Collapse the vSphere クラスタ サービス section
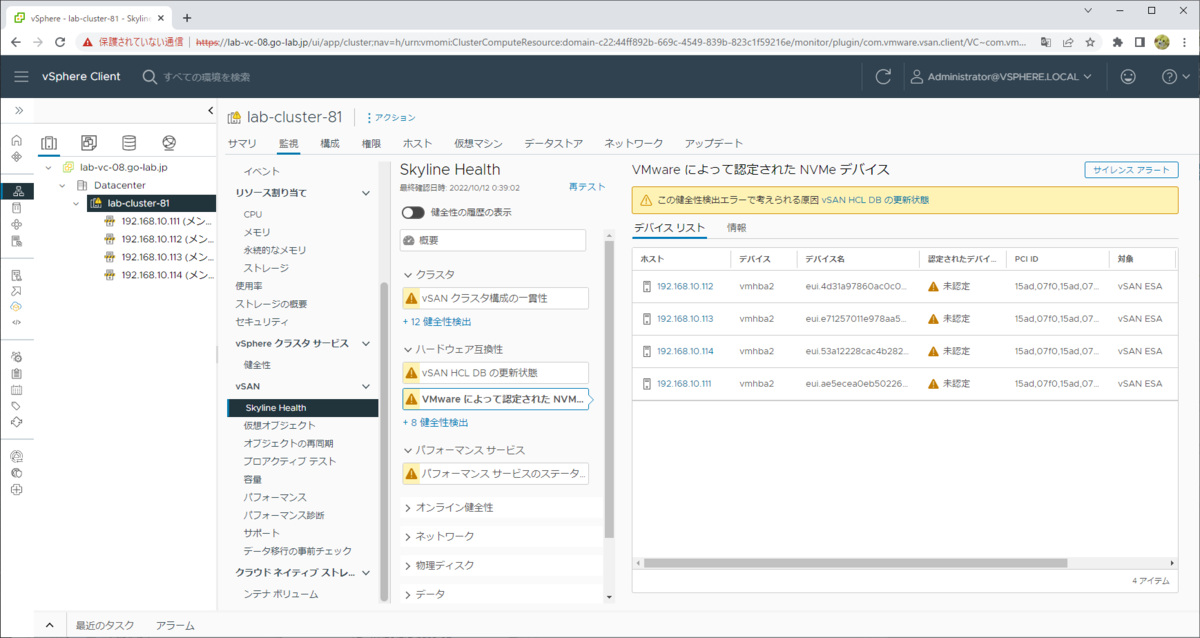The width and height of the screenshot is (1200, 638). point(365,343)
